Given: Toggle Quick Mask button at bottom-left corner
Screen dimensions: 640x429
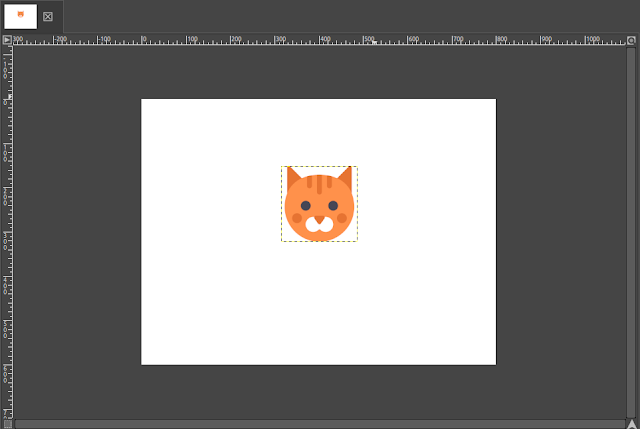Looking at the screenshot, I should click(7, 423).
